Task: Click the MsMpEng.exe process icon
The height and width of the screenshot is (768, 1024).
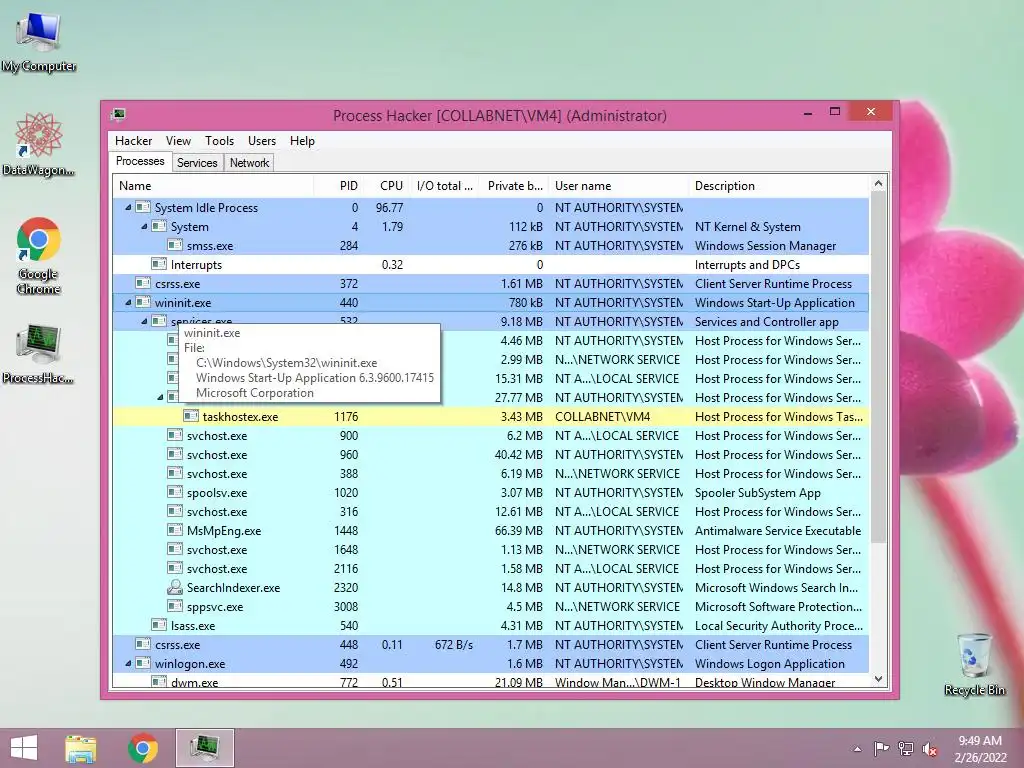Action: click(x=175, y=530)
